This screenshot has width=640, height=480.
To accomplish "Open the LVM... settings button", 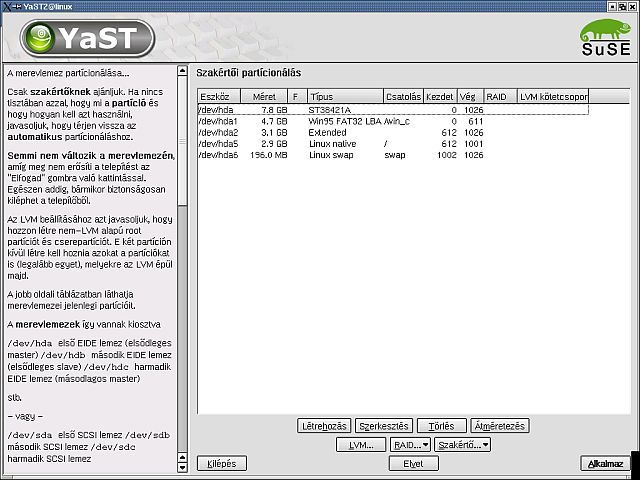I will click(x=360, y=444).
